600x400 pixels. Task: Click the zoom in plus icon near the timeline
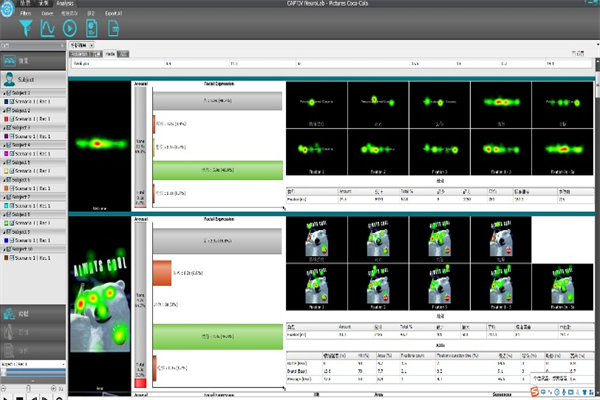[54, 388]
